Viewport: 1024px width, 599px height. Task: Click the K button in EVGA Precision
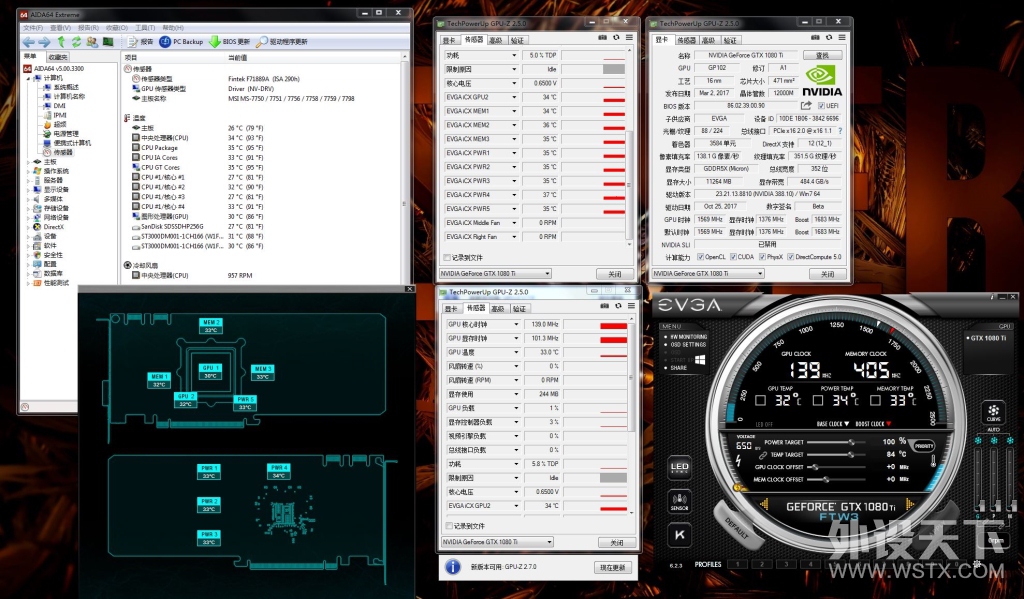point(679,535)
